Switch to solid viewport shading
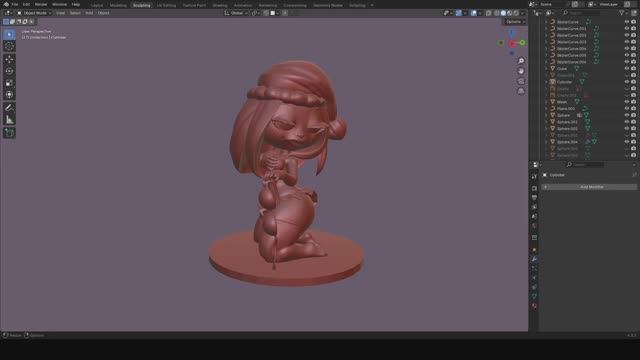 pyautogui.click(x=503, y=13)
